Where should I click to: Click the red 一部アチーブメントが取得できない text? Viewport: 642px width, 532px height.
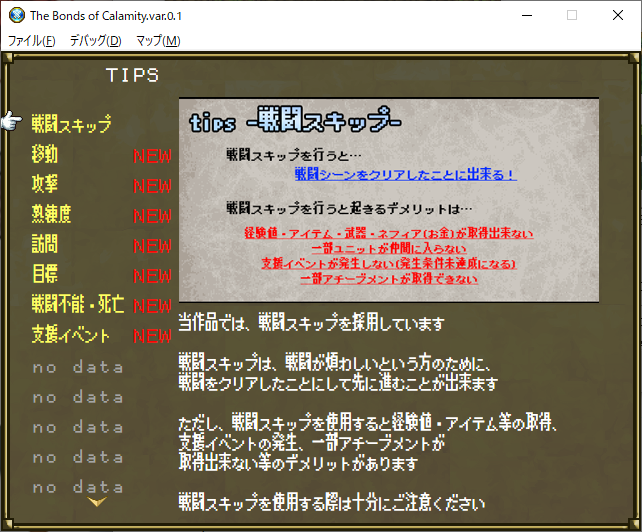[389, 279]
